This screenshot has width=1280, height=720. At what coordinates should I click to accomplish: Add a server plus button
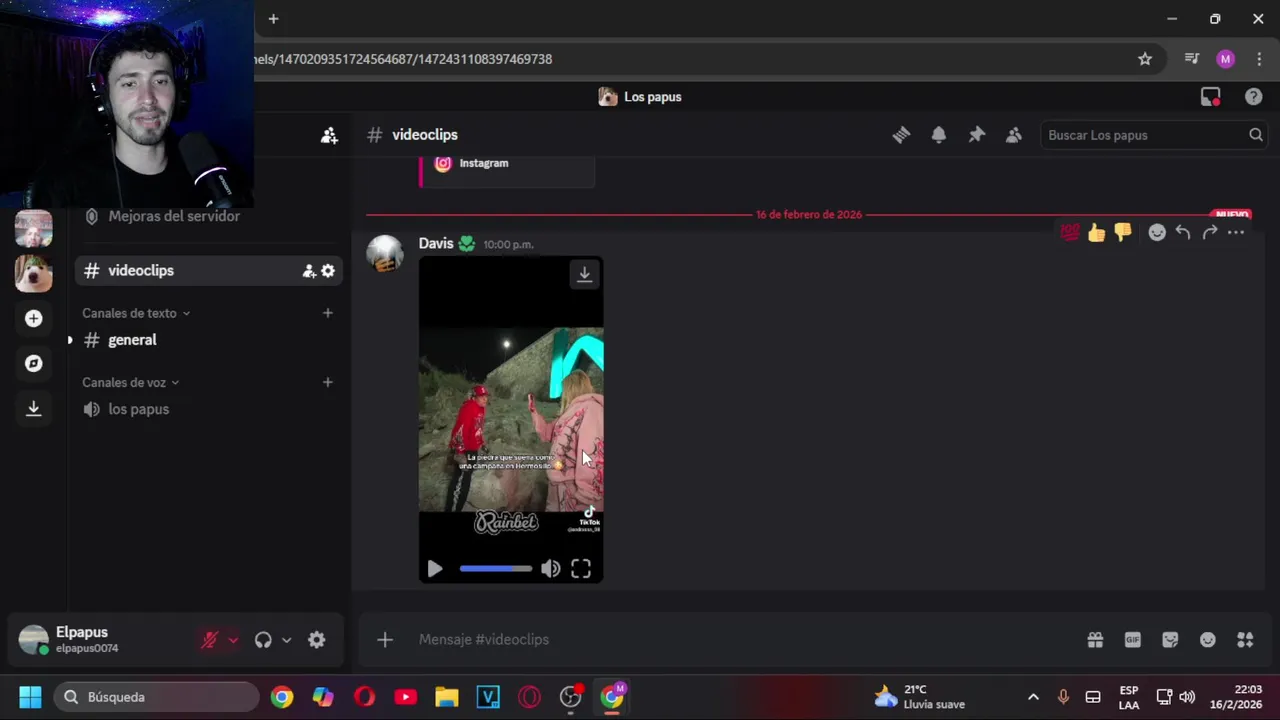coord(33,318)
